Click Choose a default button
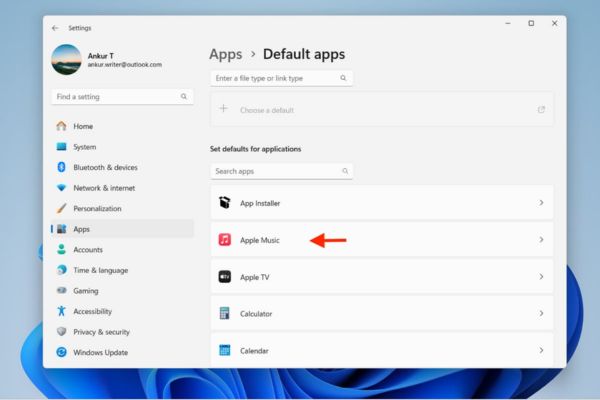The width and height of the screenshot is (600, 400). pos(266,110)
